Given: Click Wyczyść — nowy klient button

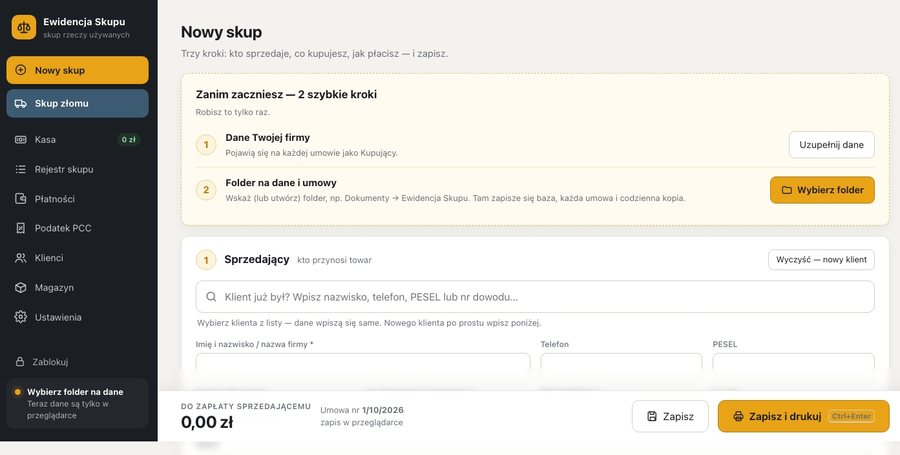Looking at the screenshot, I should pos(821,259).
